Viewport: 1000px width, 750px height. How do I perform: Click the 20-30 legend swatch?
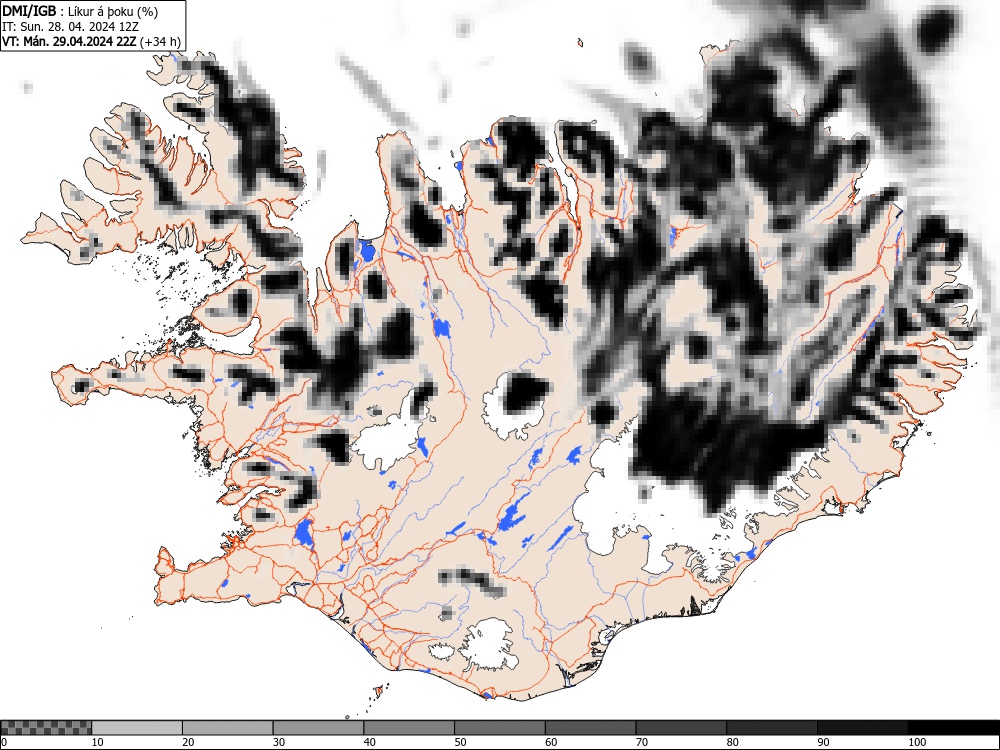point(228,728)
